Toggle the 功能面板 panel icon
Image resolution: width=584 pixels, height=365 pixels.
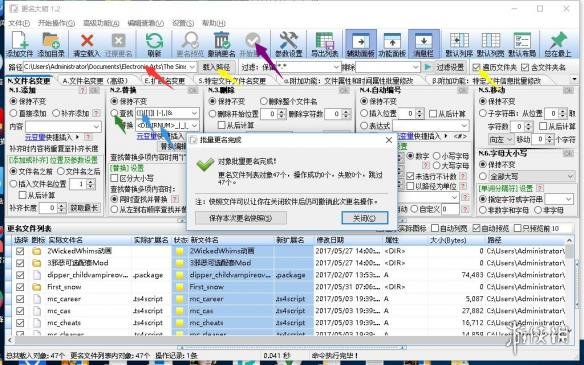point(392,40)
